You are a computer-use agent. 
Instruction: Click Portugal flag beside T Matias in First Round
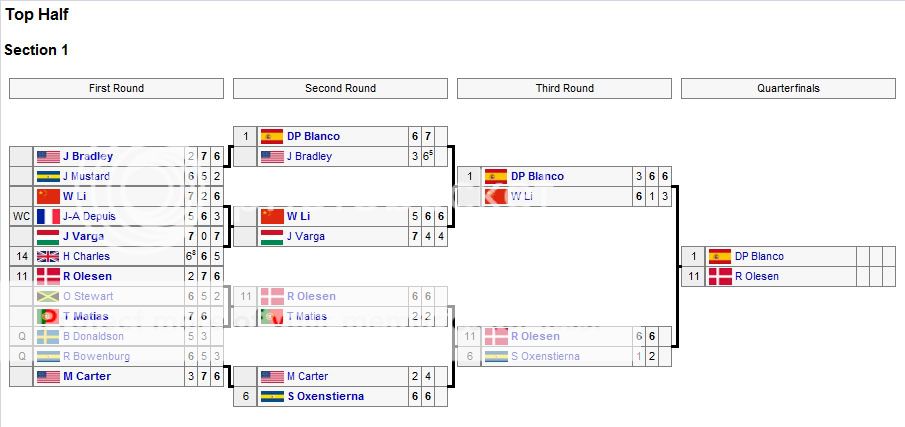(x=48, y=316)
